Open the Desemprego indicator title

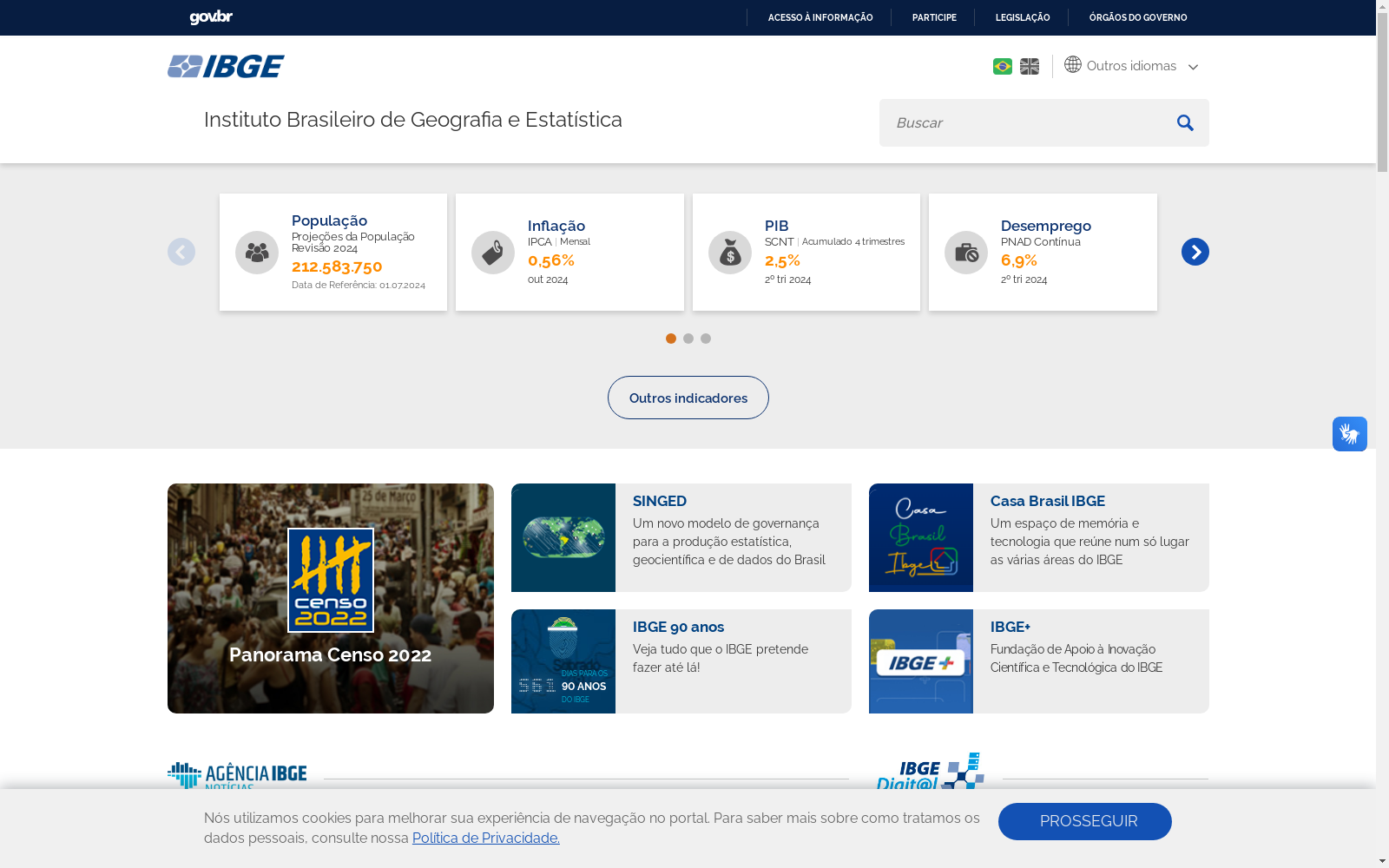point(1046,226)
